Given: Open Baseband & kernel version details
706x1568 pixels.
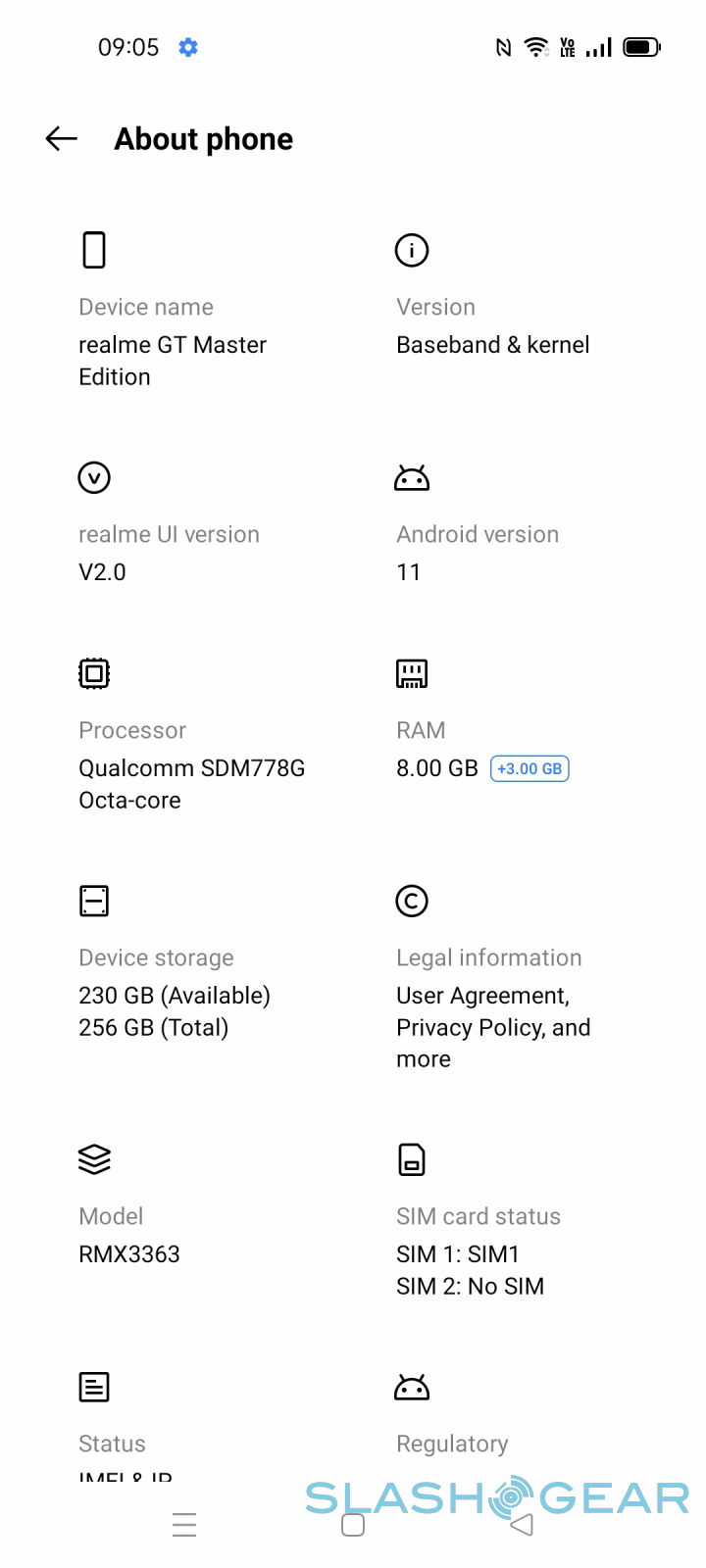Looking at the screenshot, I should (x=492, y=345).
